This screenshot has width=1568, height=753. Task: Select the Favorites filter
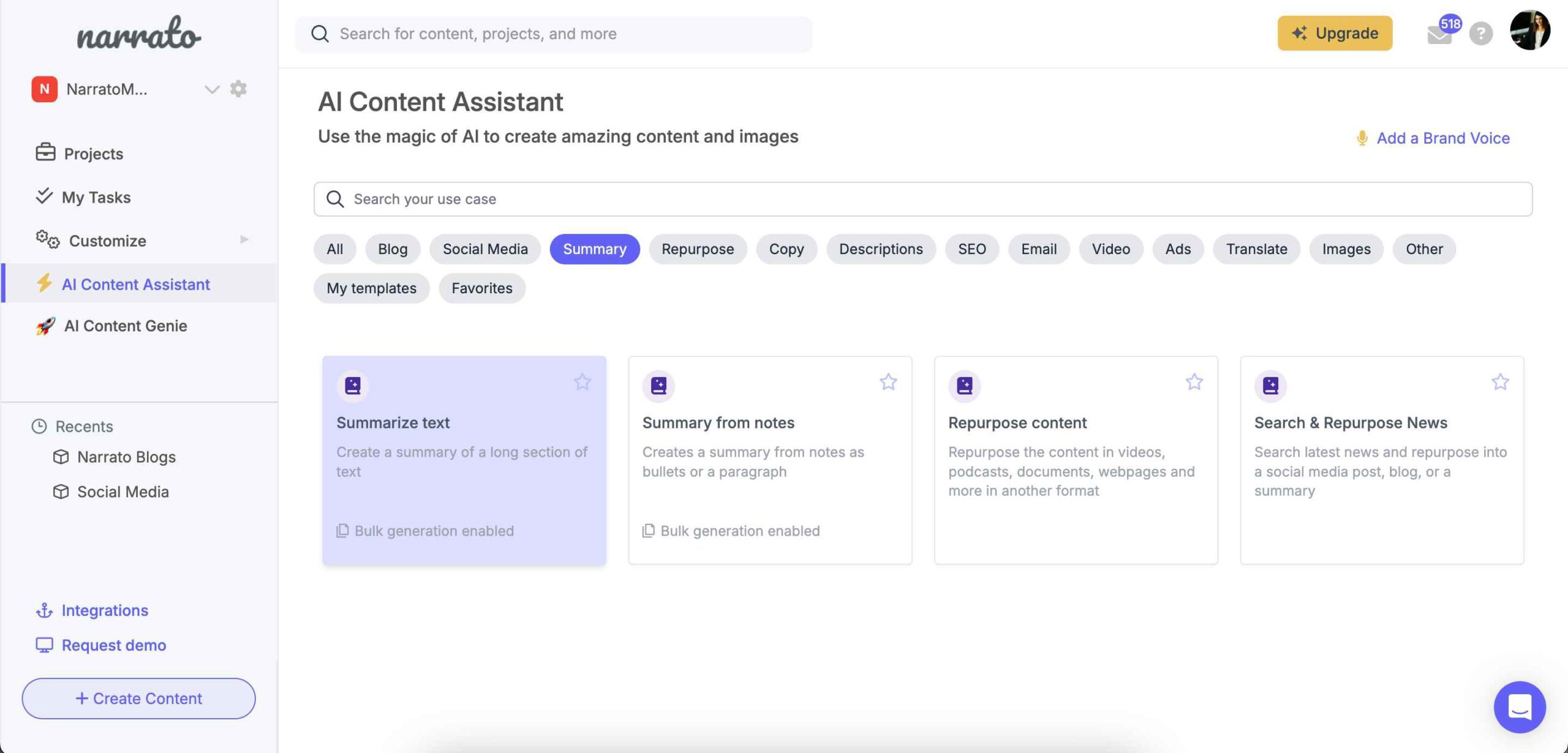coord(482,288)
